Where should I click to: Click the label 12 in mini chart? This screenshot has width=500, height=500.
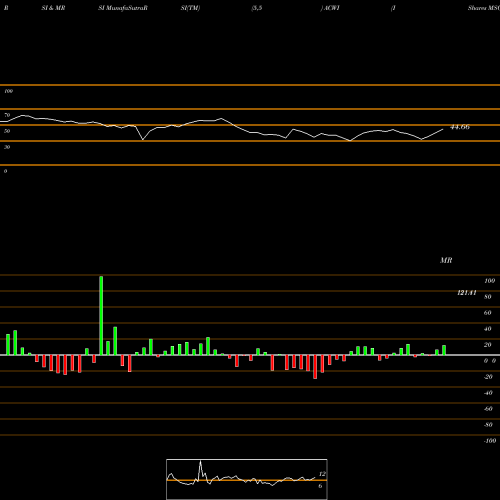click(322, 474)
